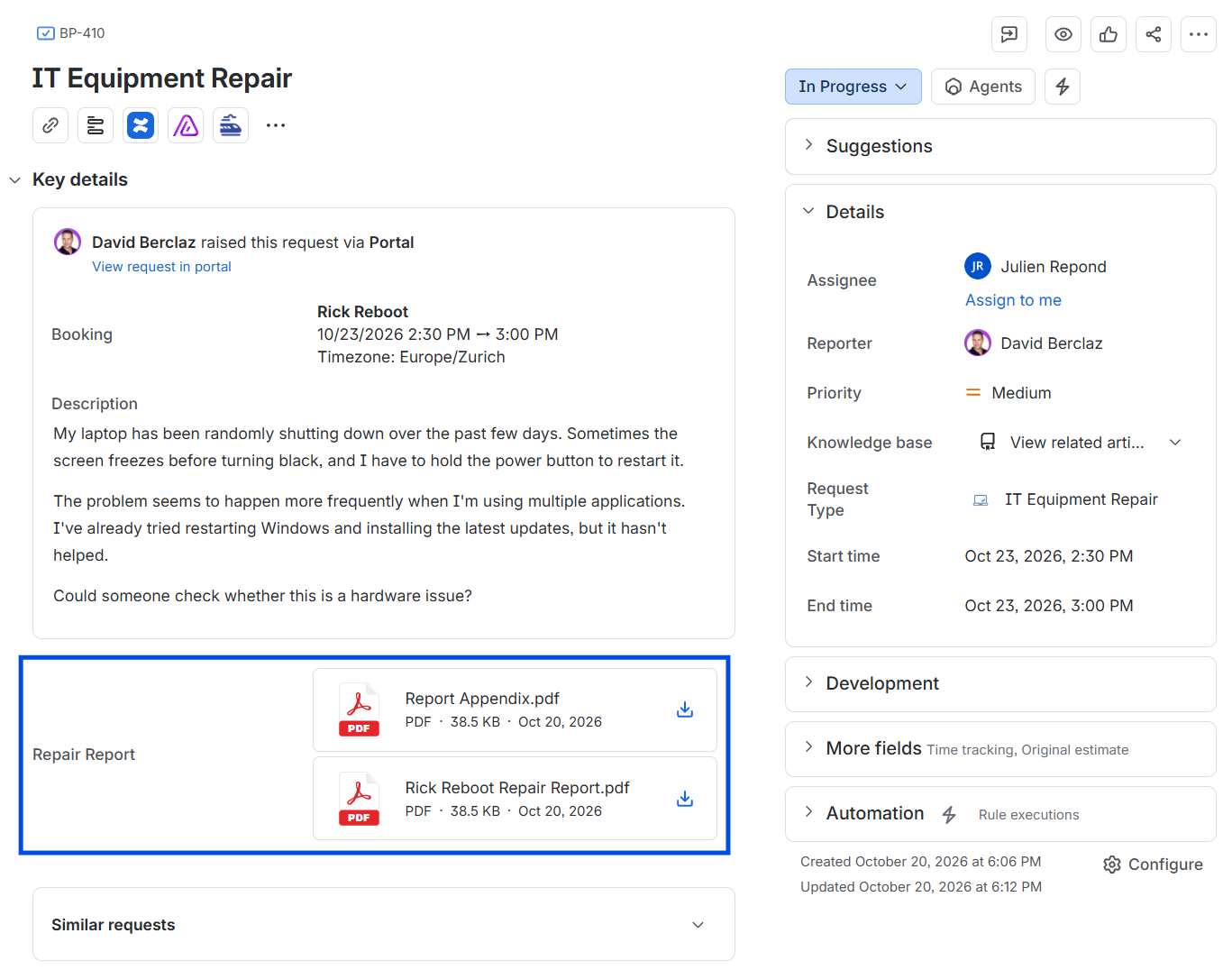This screenshot has height=979, width=1232.
Task: Click reporter David Berclaz in Details
Action: 1034,343
